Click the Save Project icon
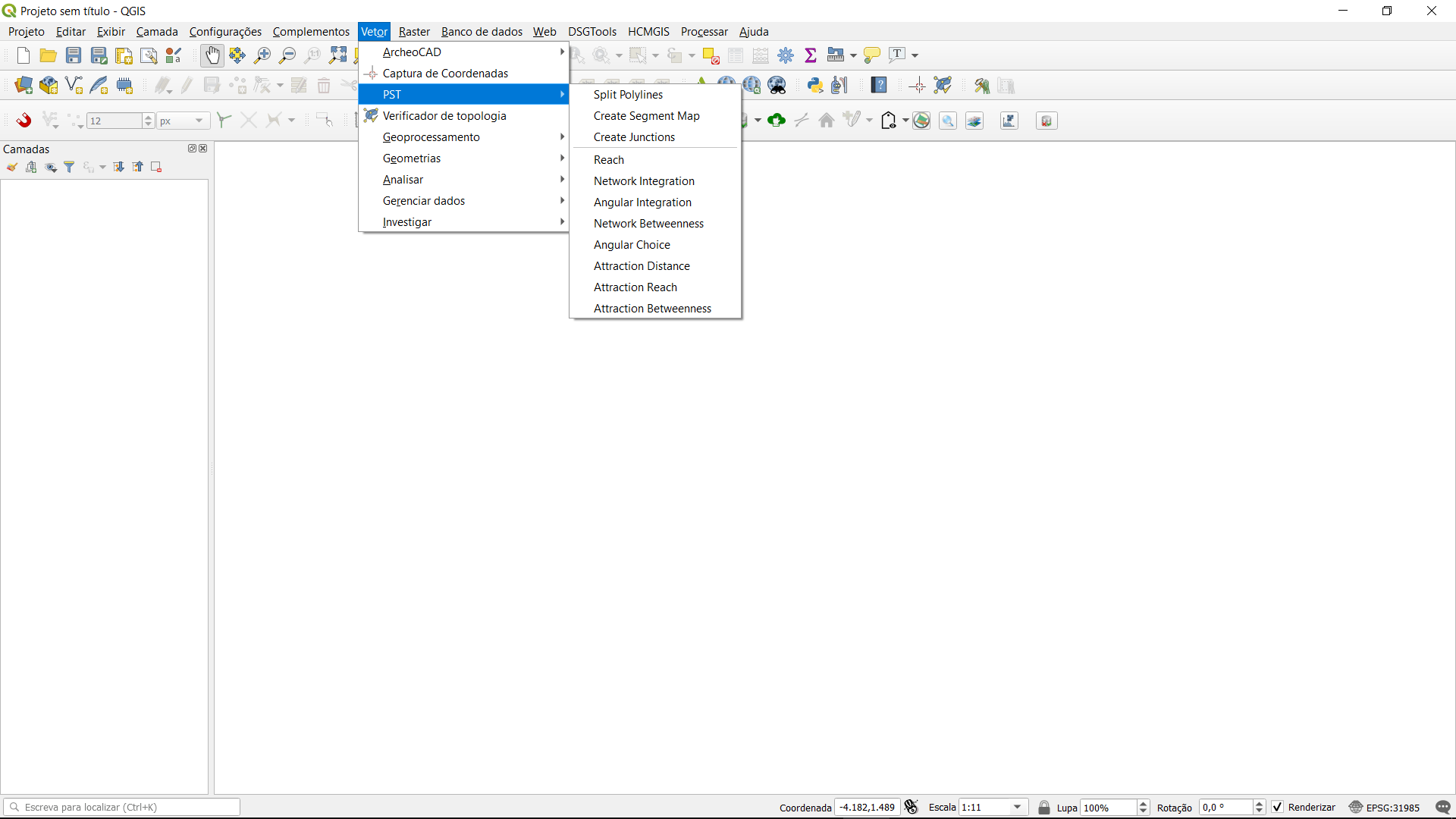Image resolution: width=1456 pixels, height=819 pixels. click(x=74, y=55)
